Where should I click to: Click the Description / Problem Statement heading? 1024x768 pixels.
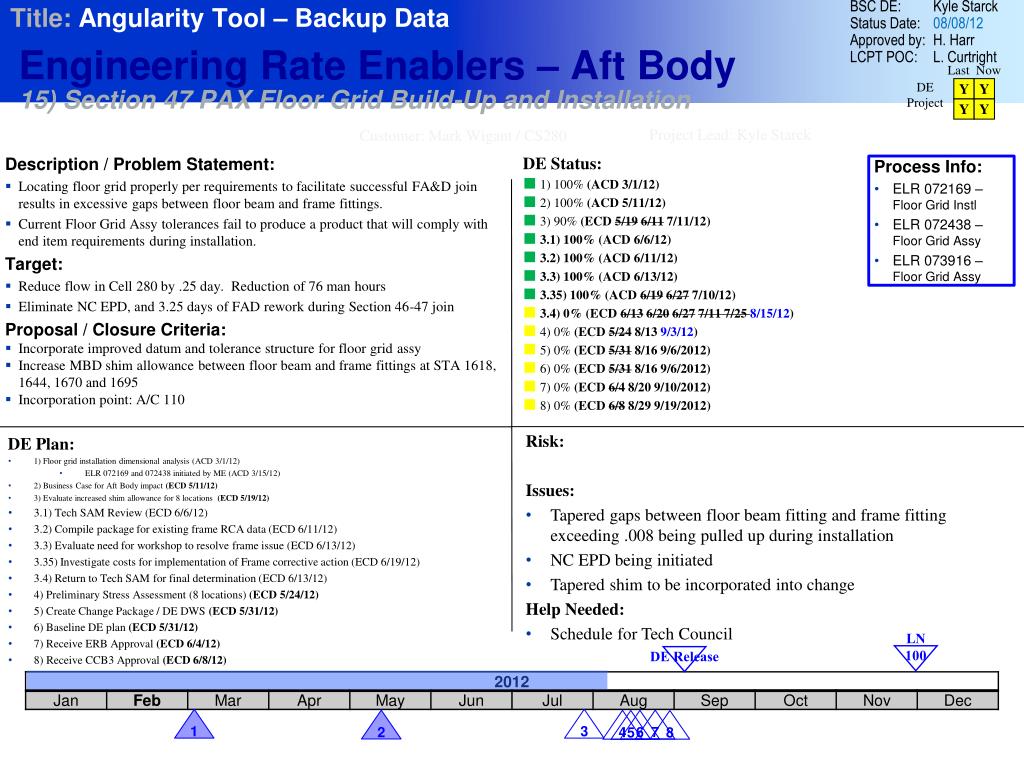tap(140, 165)
